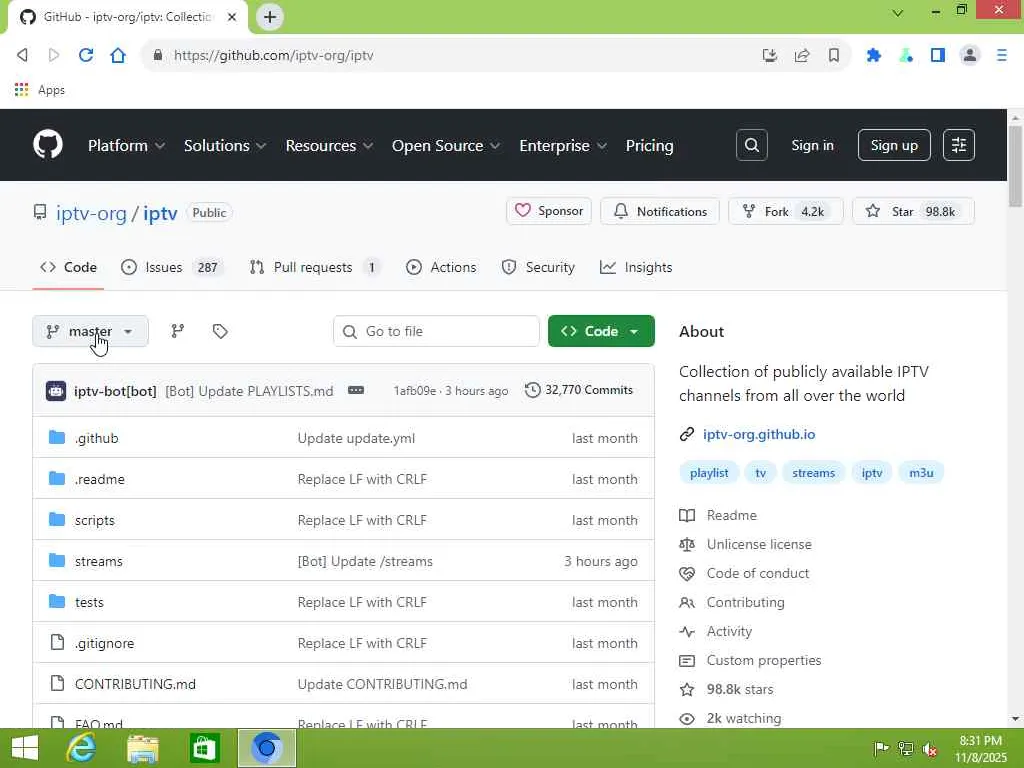The image size is (1024, 768).
Task: Click the Notifications button
Action: [660, 211]
